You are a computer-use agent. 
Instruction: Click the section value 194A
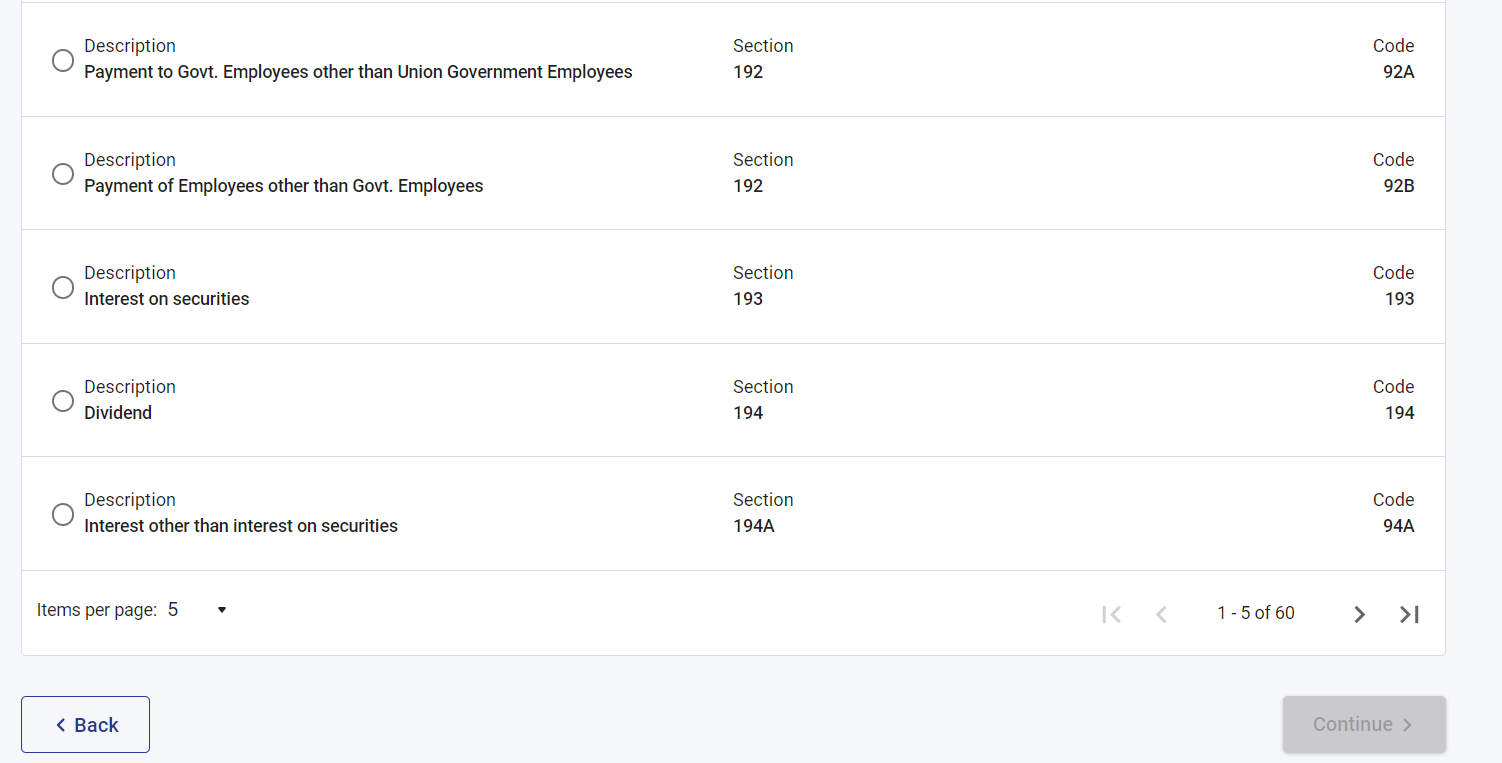(x=753, y=526)
